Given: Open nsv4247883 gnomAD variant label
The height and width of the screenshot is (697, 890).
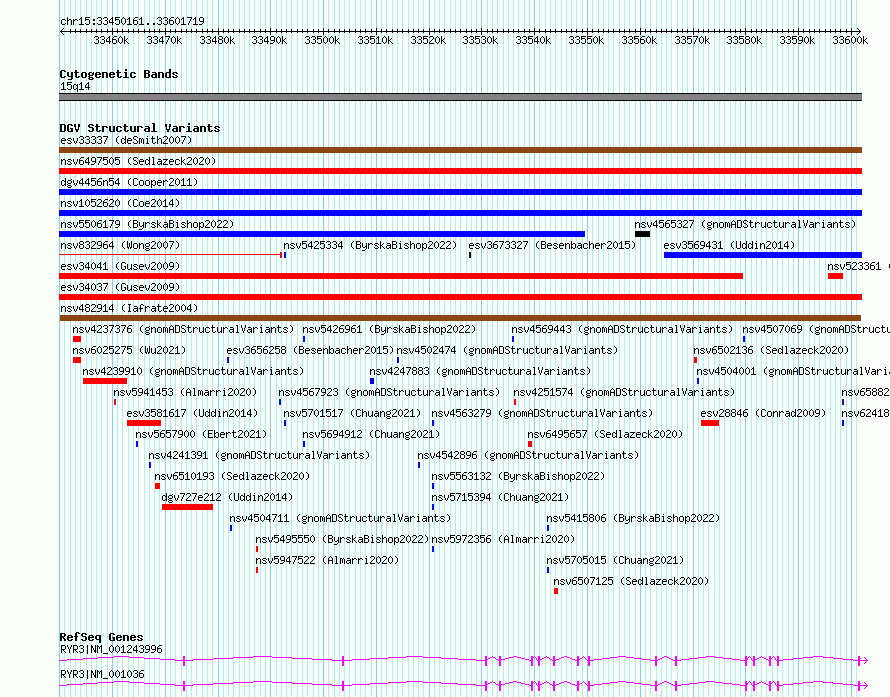Looking at the screenshot, I should (x=480, y=371).
